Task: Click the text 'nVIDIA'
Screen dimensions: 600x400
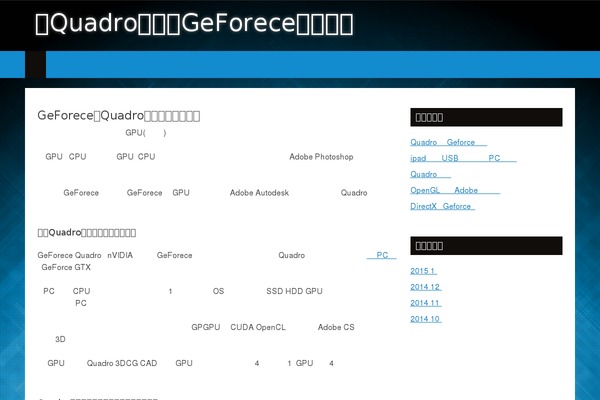Action: tap(120, 255)
